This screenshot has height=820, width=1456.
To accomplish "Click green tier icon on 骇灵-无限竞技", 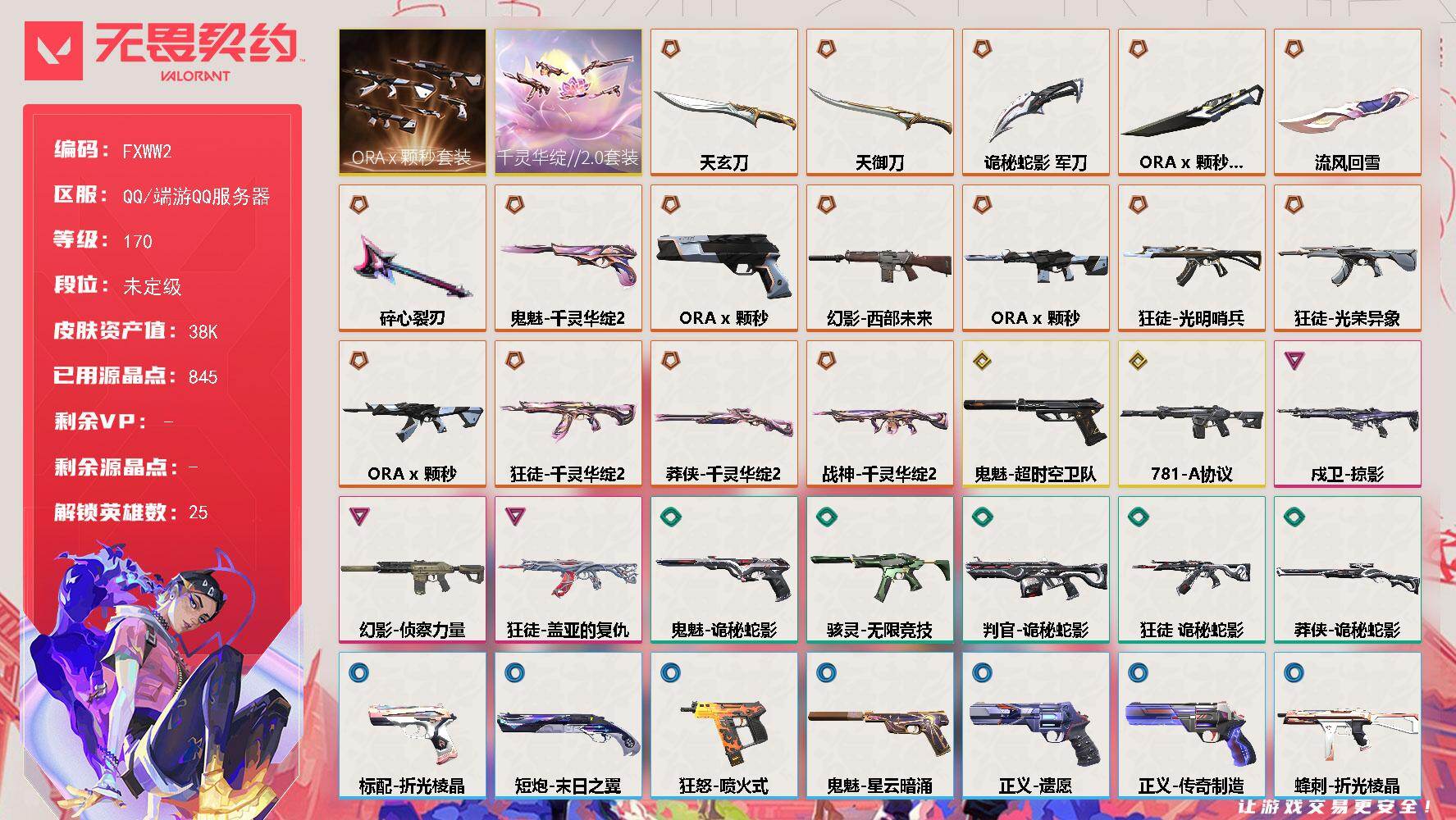I will (826, 516).
